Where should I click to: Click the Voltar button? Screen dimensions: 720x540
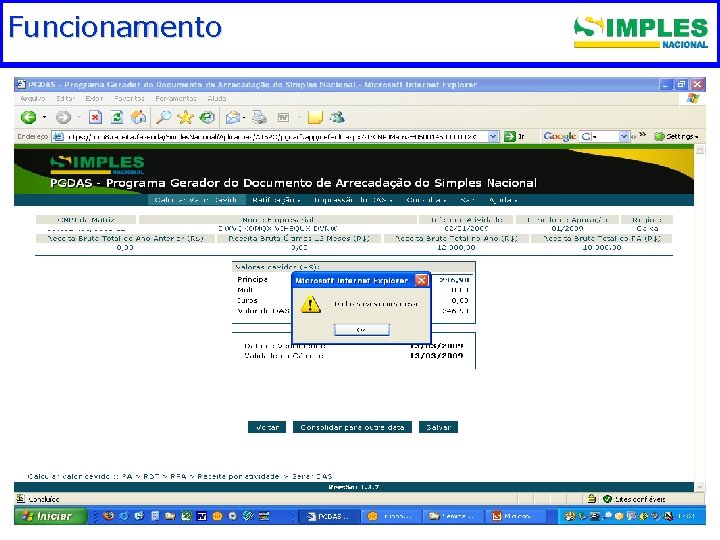tap(267, 427)
